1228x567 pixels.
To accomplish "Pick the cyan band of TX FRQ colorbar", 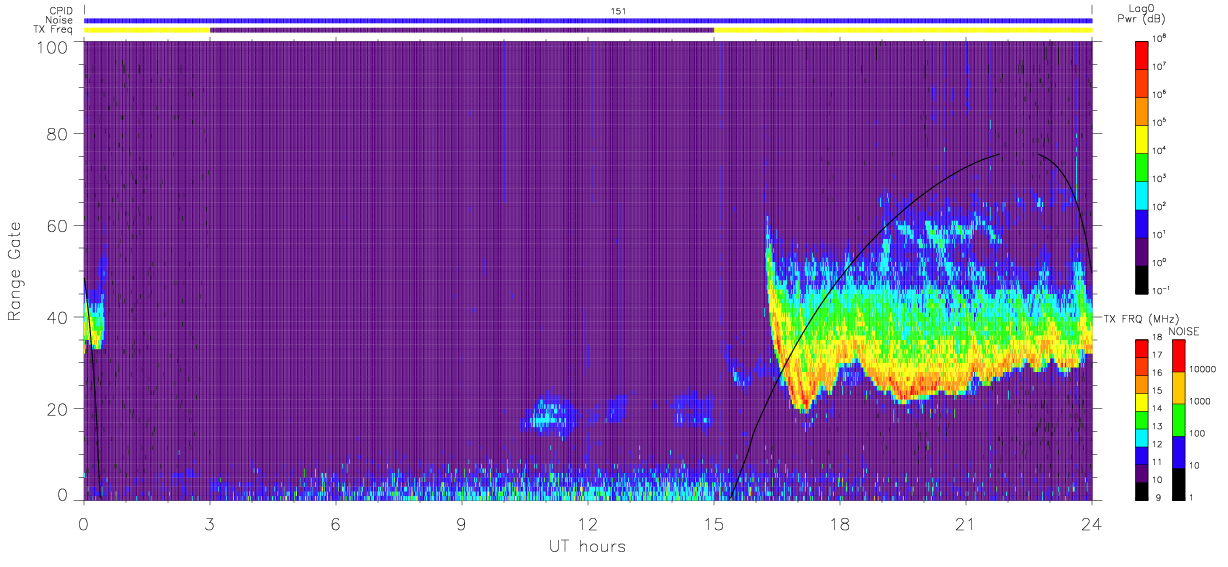I will pyautogui.click(x=1143, y=437).
